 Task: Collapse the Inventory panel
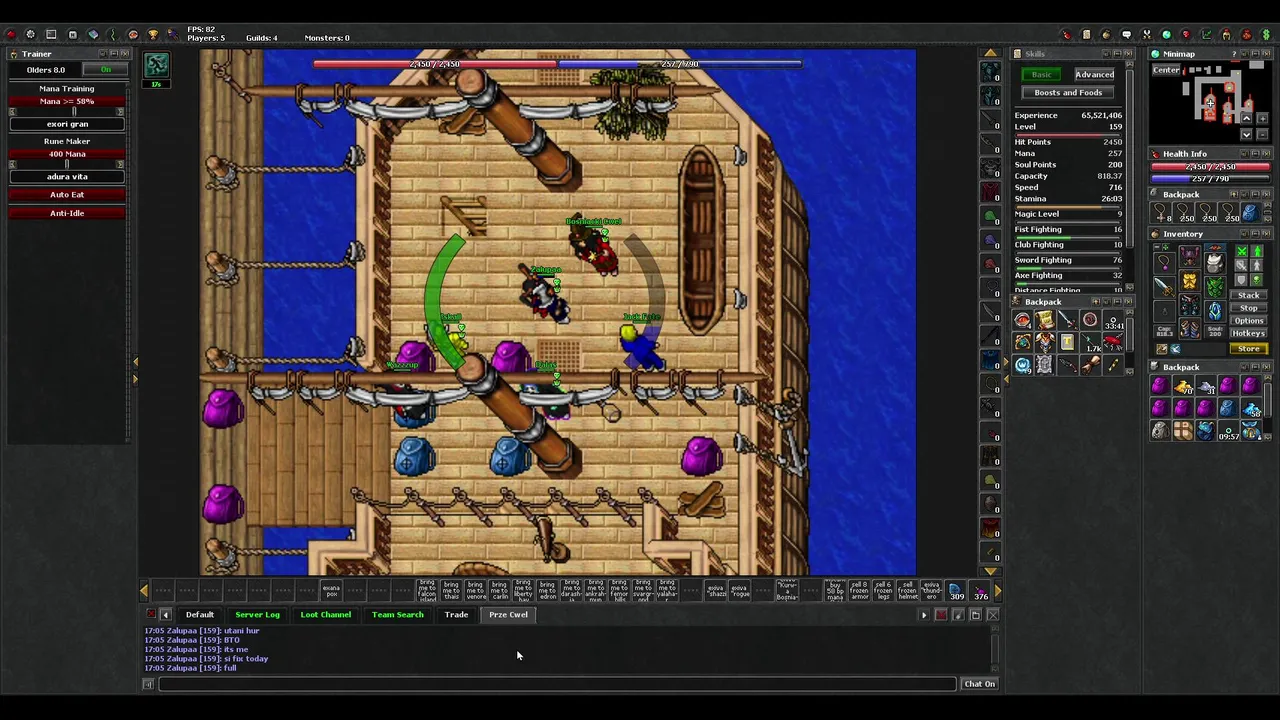tap(1255, 234)
